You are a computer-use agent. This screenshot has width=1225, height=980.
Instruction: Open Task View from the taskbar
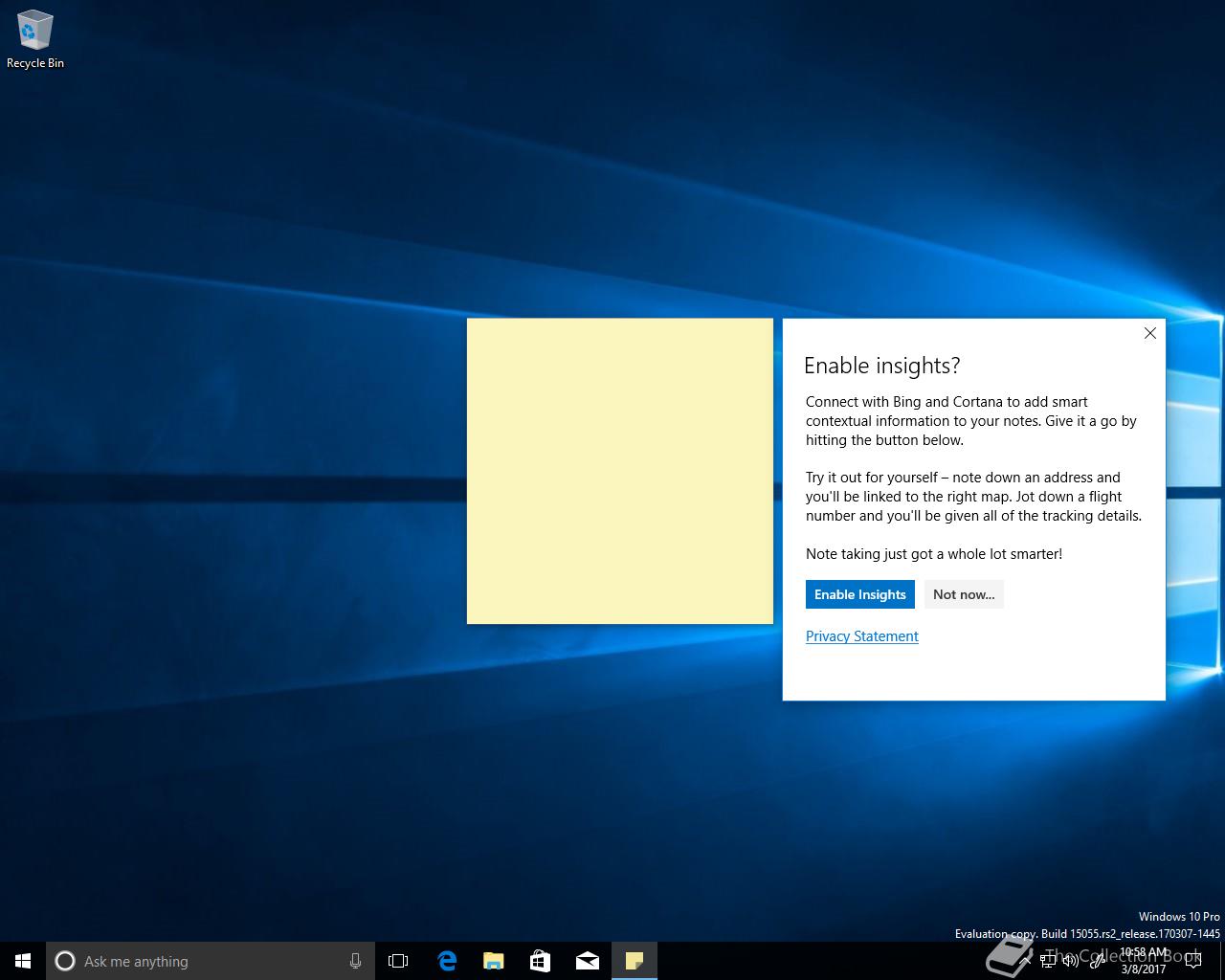coord(398,961)
